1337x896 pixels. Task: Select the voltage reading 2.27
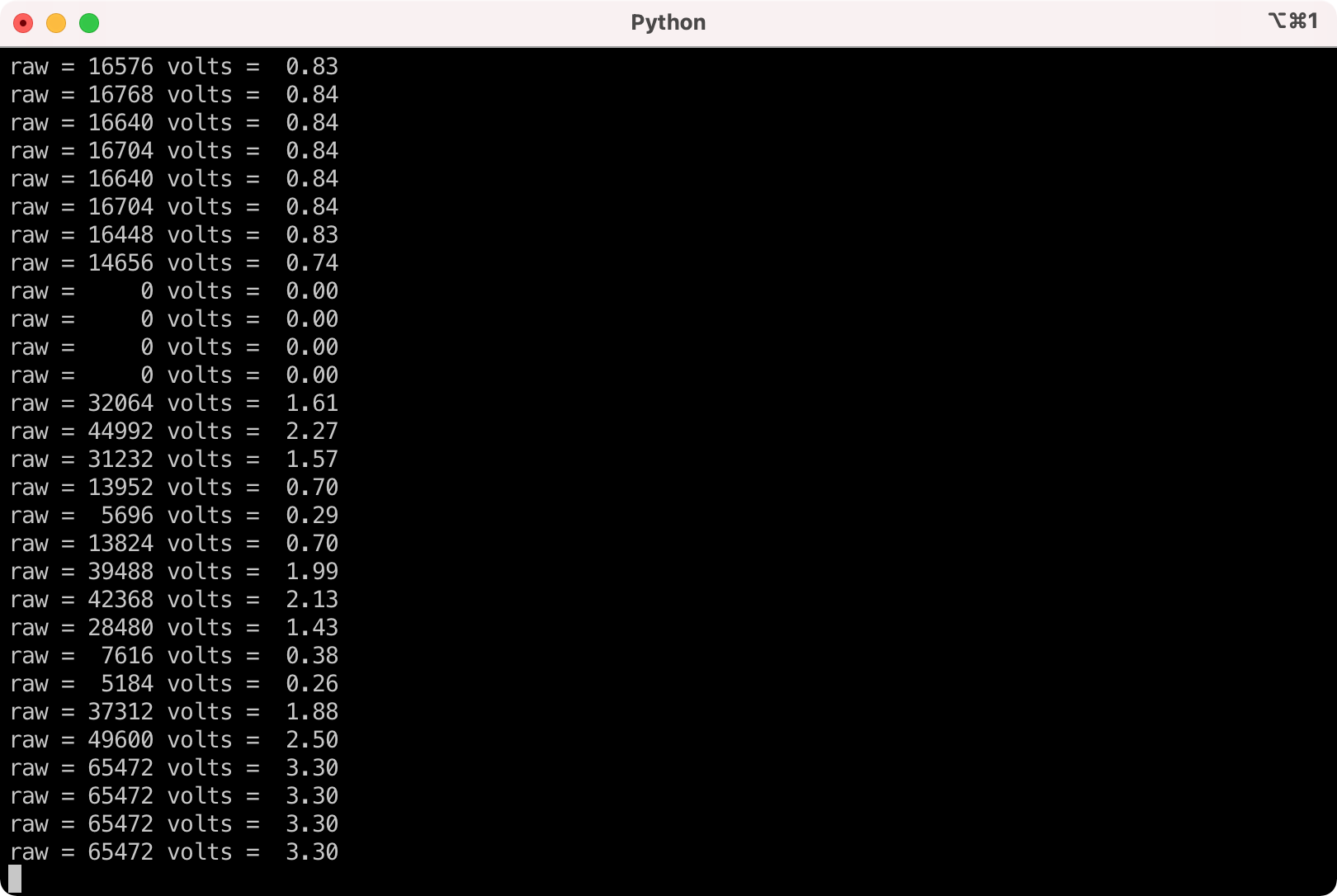coord(312,431)
